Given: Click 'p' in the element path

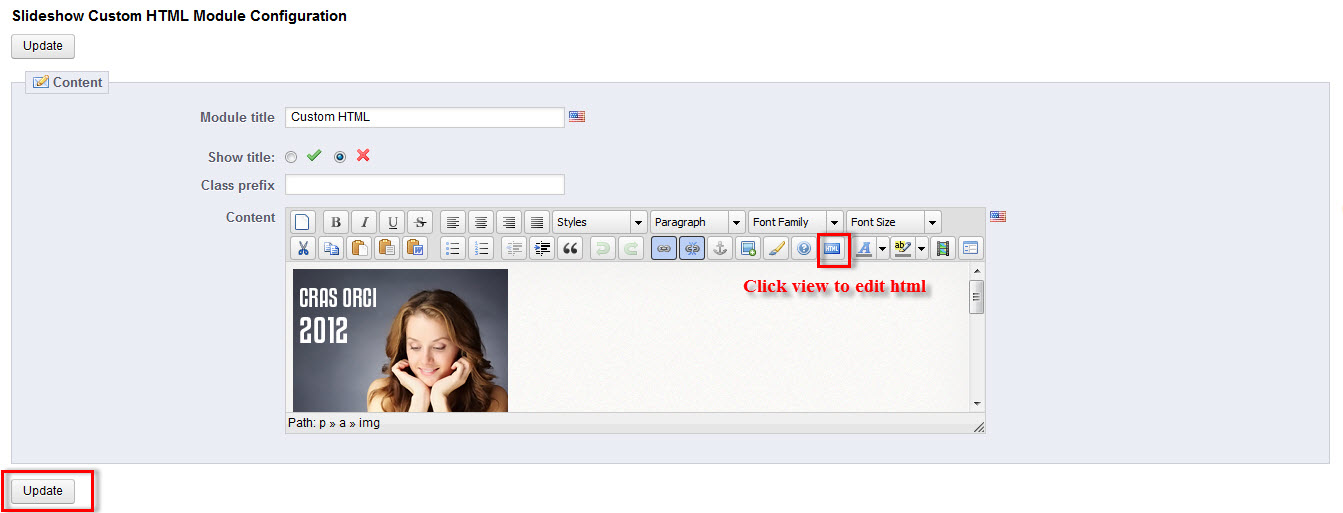Looking at the screenshot, I should coord(322,423).
